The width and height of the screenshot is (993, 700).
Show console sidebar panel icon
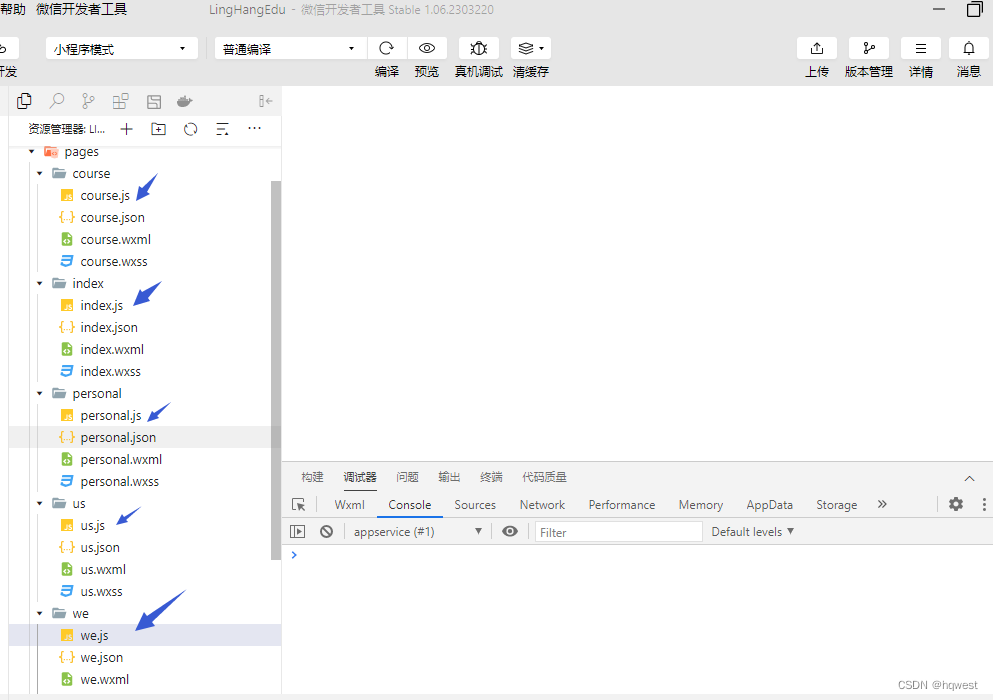click(x=297, y=531)
